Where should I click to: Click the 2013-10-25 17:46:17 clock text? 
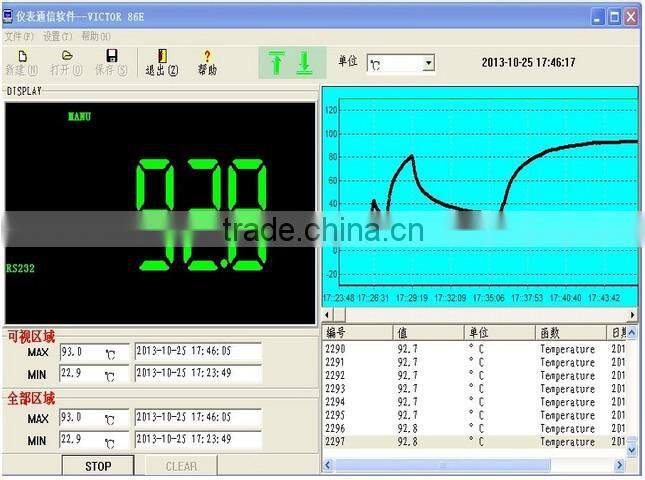coord(528,63)
